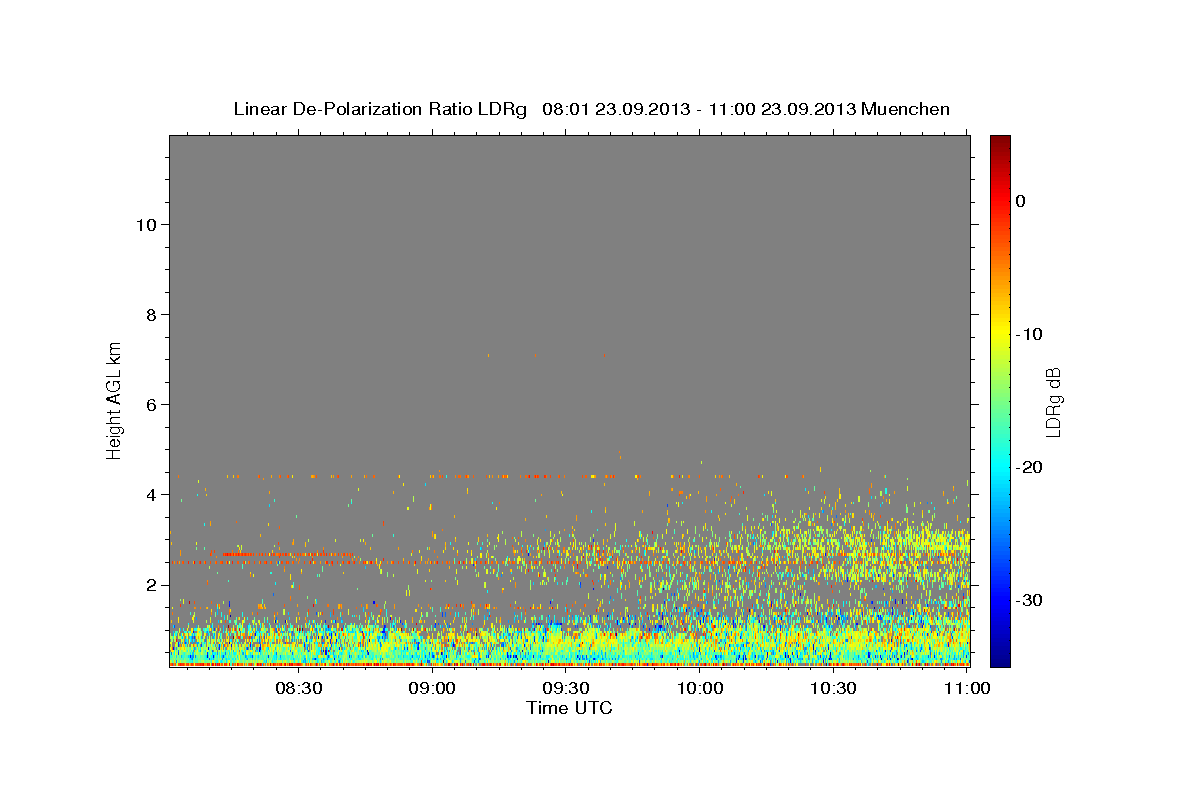1200x800 pixels.
Task: Click the '11:00' time axis label
Action: pyautogui.click(x=967, y=688)
